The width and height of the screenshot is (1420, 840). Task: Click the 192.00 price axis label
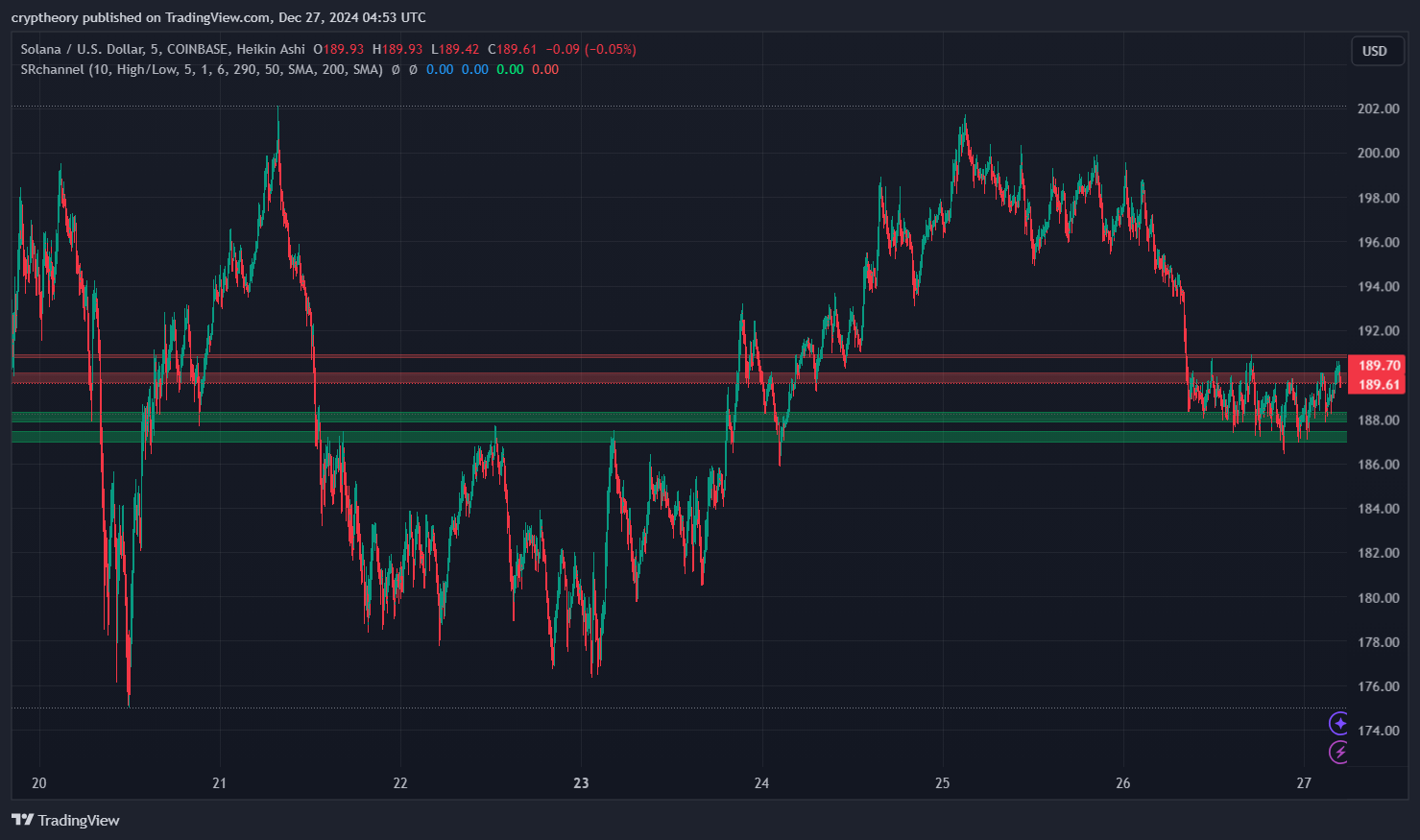point(1378,330)
